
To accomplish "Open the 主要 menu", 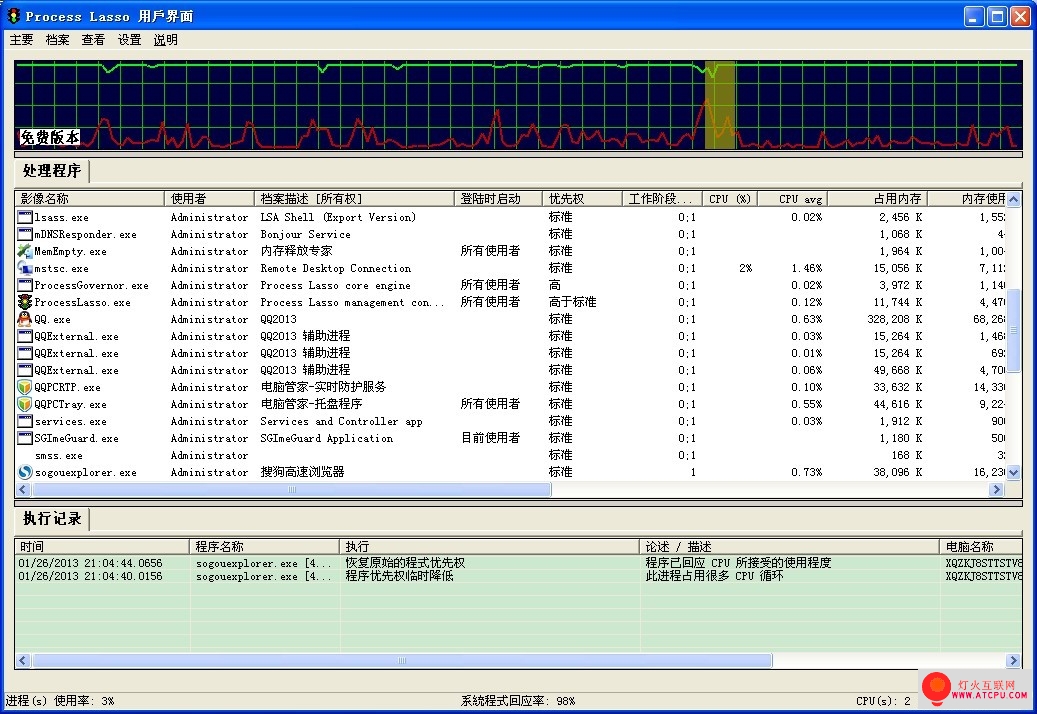I will tap(21, 40).
